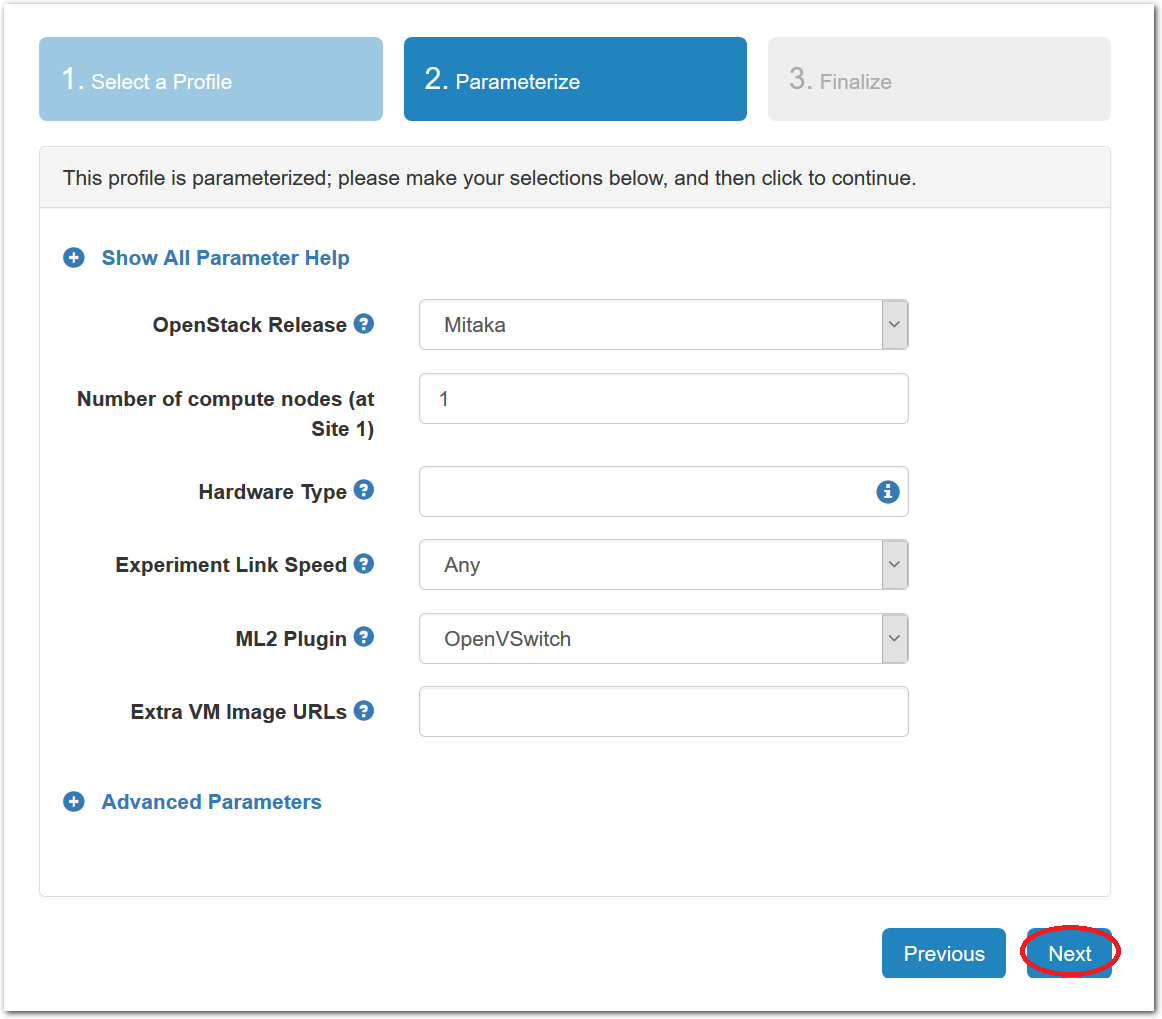Click the 'This profile is parameterized' instruction text
This screenshot has height=1019, width=1162.
489,179
